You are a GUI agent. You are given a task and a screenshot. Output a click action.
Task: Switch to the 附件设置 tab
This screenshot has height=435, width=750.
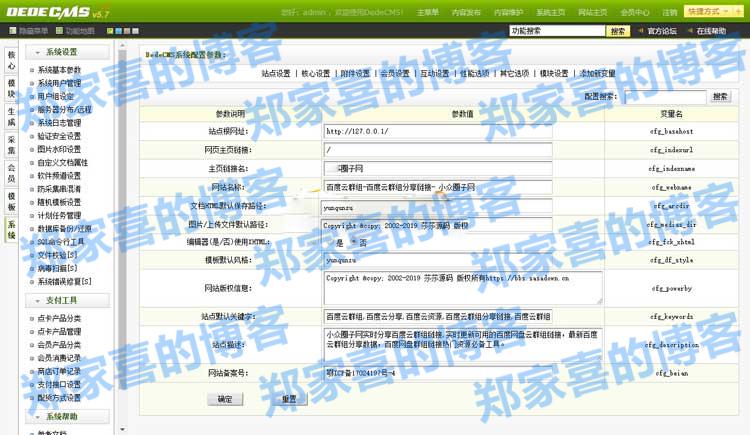click(x=355, y=73)
